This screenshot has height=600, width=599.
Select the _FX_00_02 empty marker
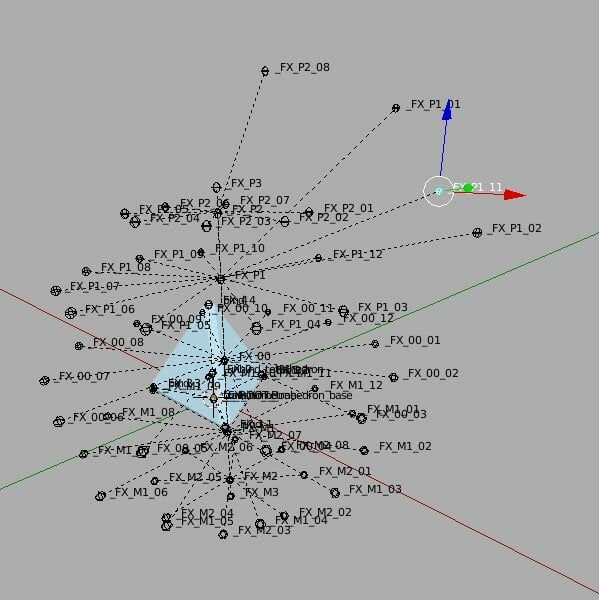[x=393, y=377]
